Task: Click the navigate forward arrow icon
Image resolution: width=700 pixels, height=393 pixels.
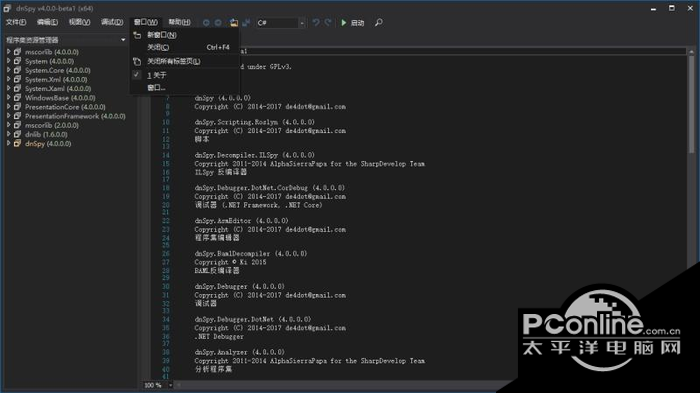Action: [218, 22]
